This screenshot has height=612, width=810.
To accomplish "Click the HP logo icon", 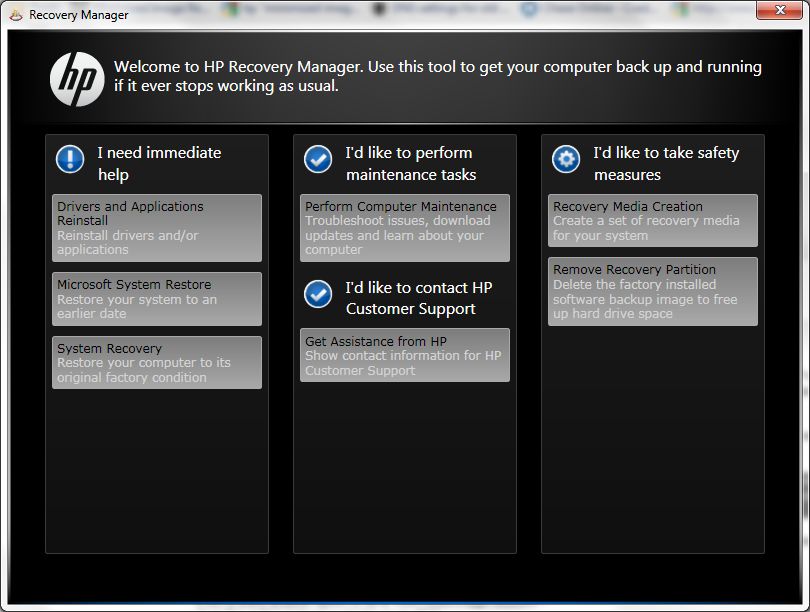I will 77,79.
